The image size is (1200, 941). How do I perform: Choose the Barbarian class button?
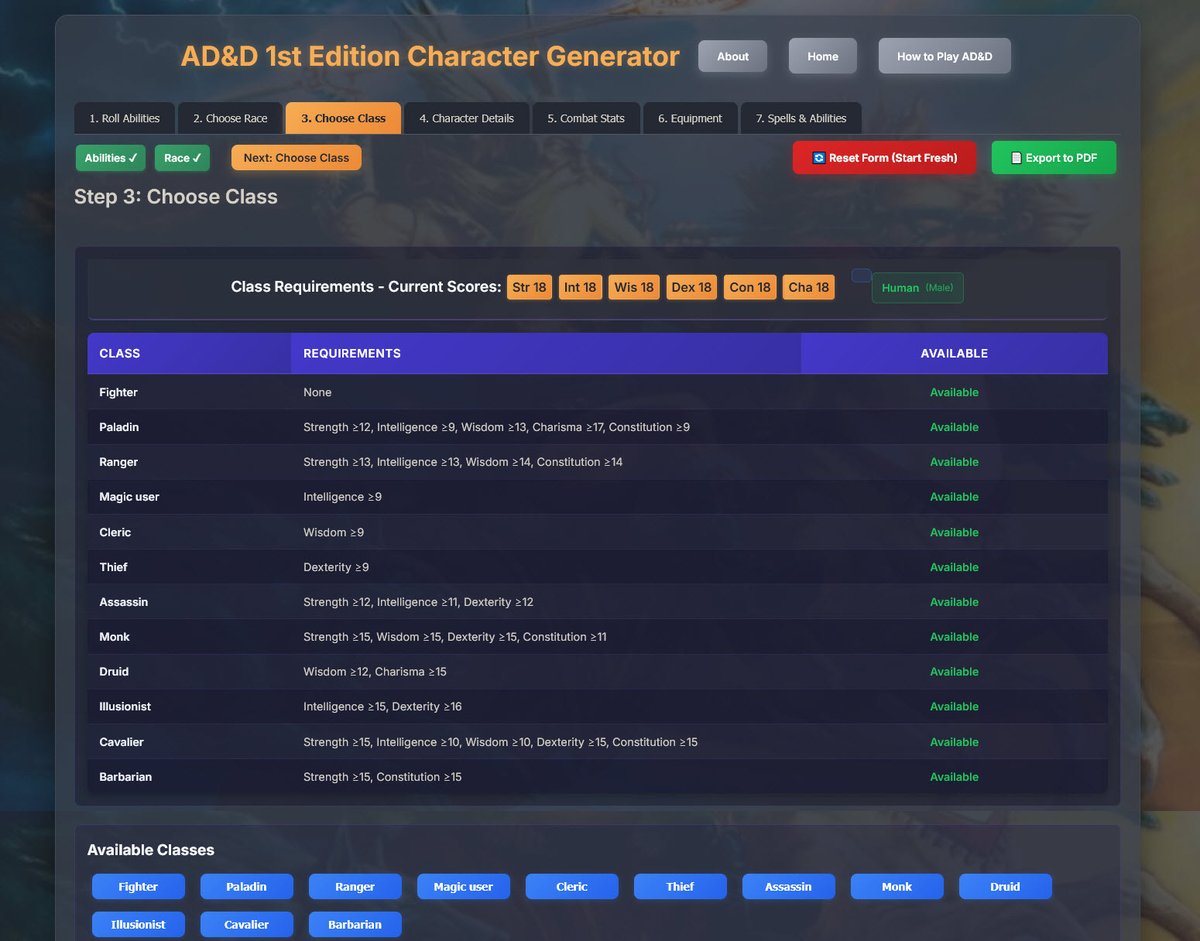[x=355, y=925]
